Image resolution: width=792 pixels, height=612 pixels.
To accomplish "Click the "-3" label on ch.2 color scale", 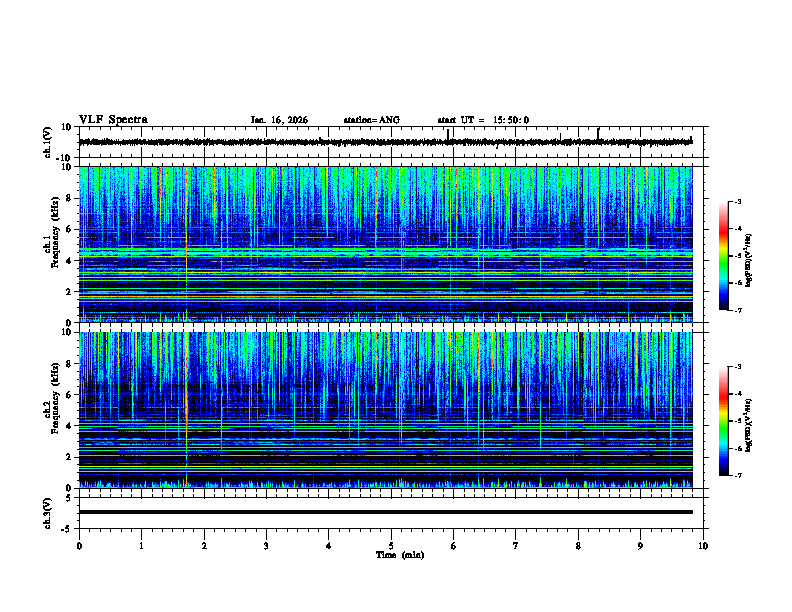I will click(x=737, y=367).
